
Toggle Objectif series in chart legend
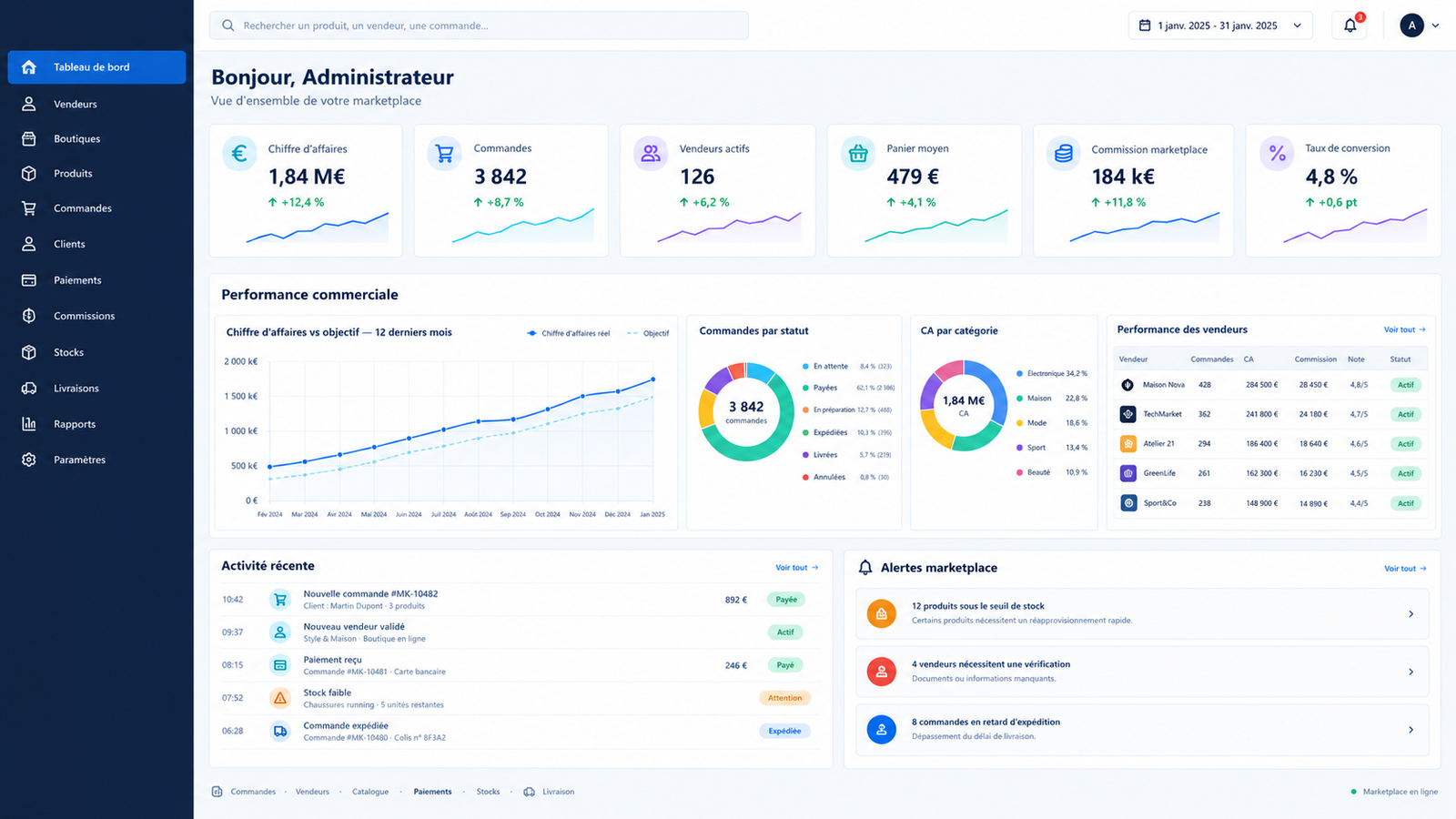(x=648, y=333)
